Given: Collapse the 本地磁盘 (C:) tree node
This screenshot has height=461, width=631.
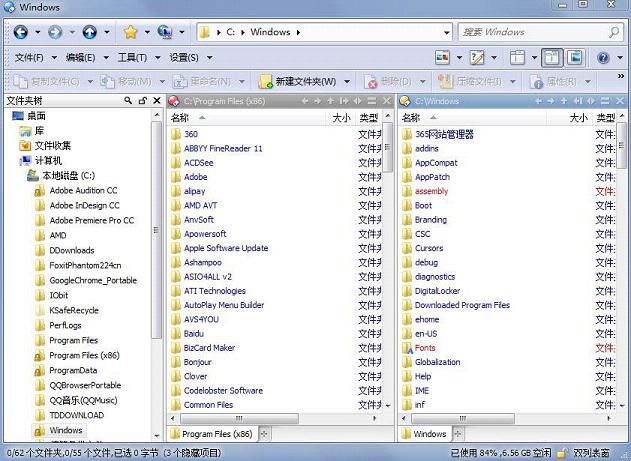Looking at the screenshot, I should coord(21,175).
